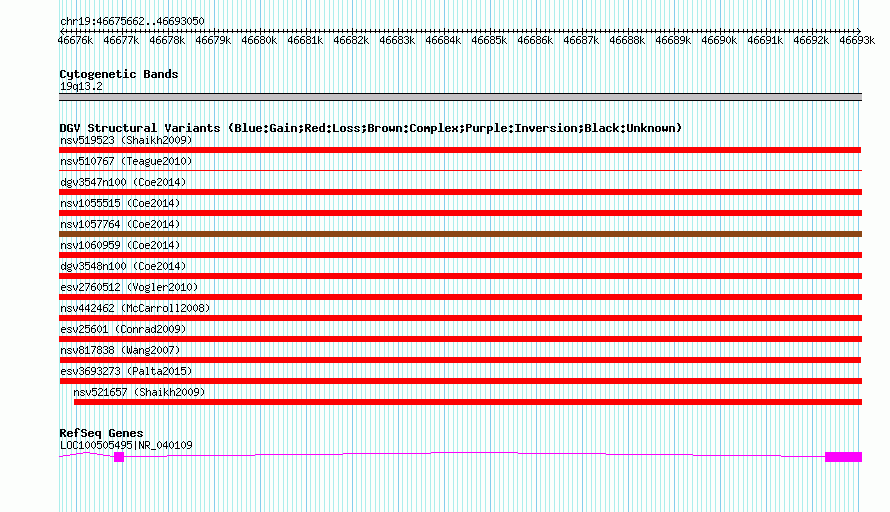
Task: Click the 46683k ruler tick label
Action: pos(397,41)
